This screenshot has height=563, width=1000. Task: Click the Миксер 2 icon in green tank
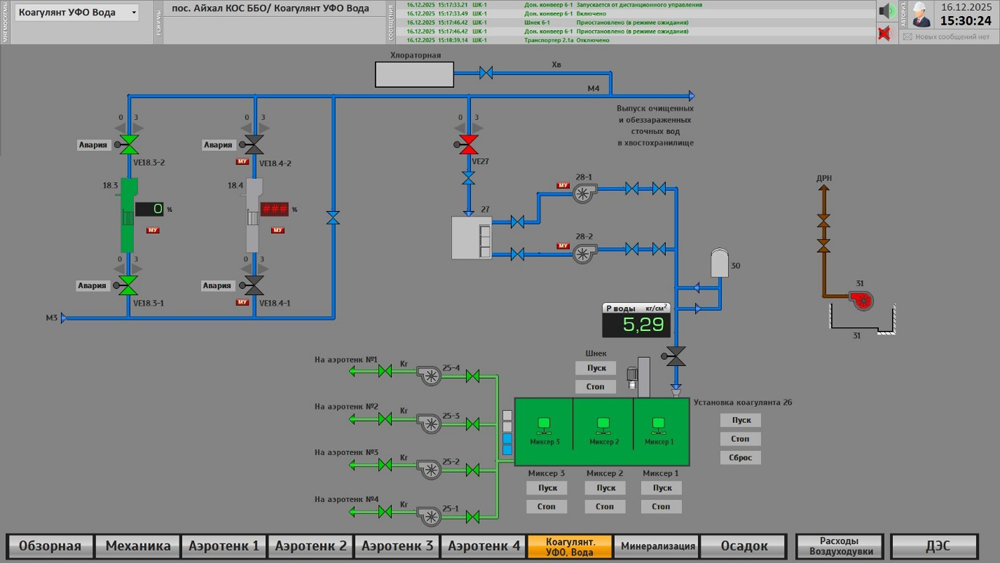[603, 425]
